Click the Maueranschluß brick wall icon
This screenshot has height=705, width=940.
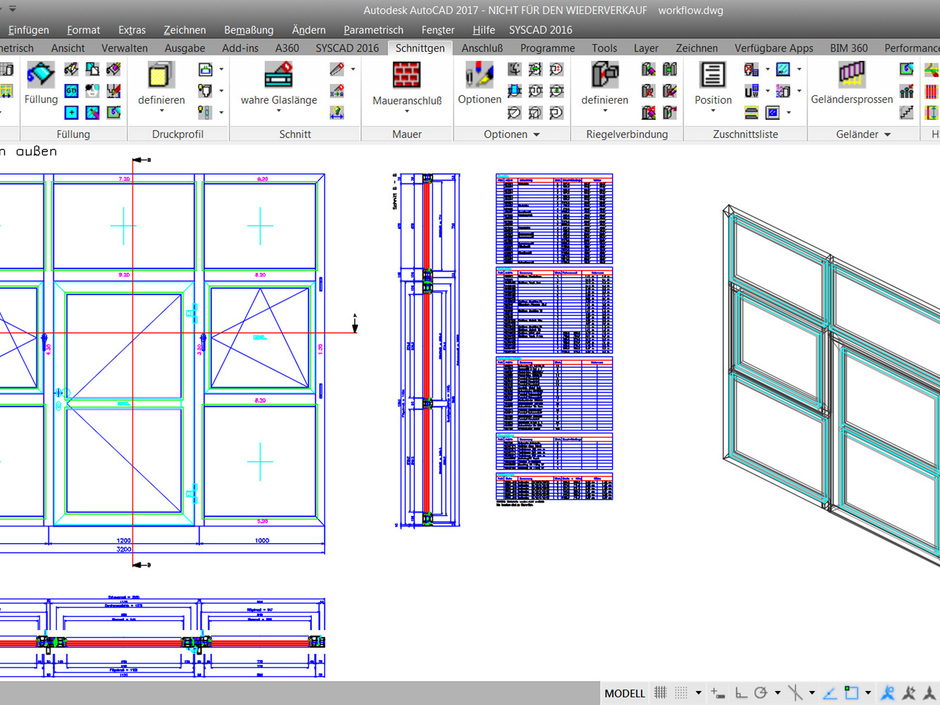(x=406, y=80)
